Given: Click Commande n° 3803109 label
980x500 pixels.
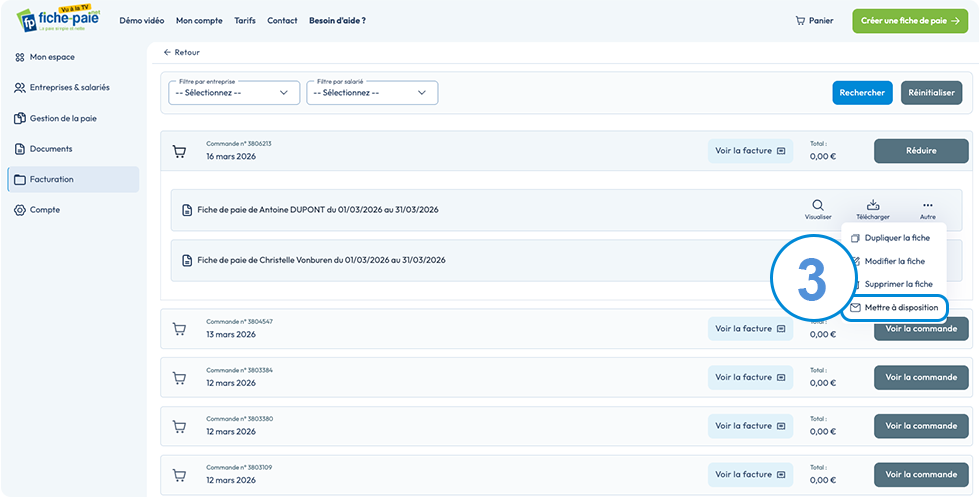Looking at the screenshot, I should click(239, 468).
